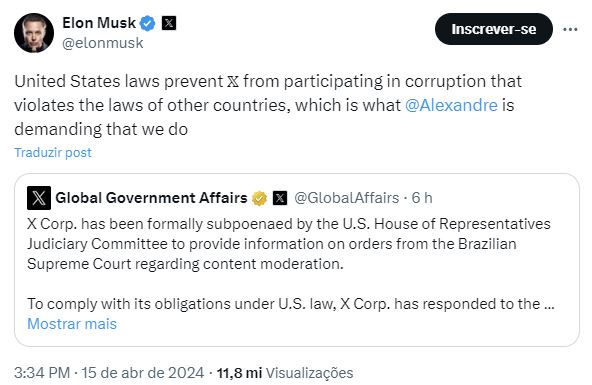Click the X affiliate badge beside @GlobalAffairs
Screen dimensions: 592x385
coord(280,198)
